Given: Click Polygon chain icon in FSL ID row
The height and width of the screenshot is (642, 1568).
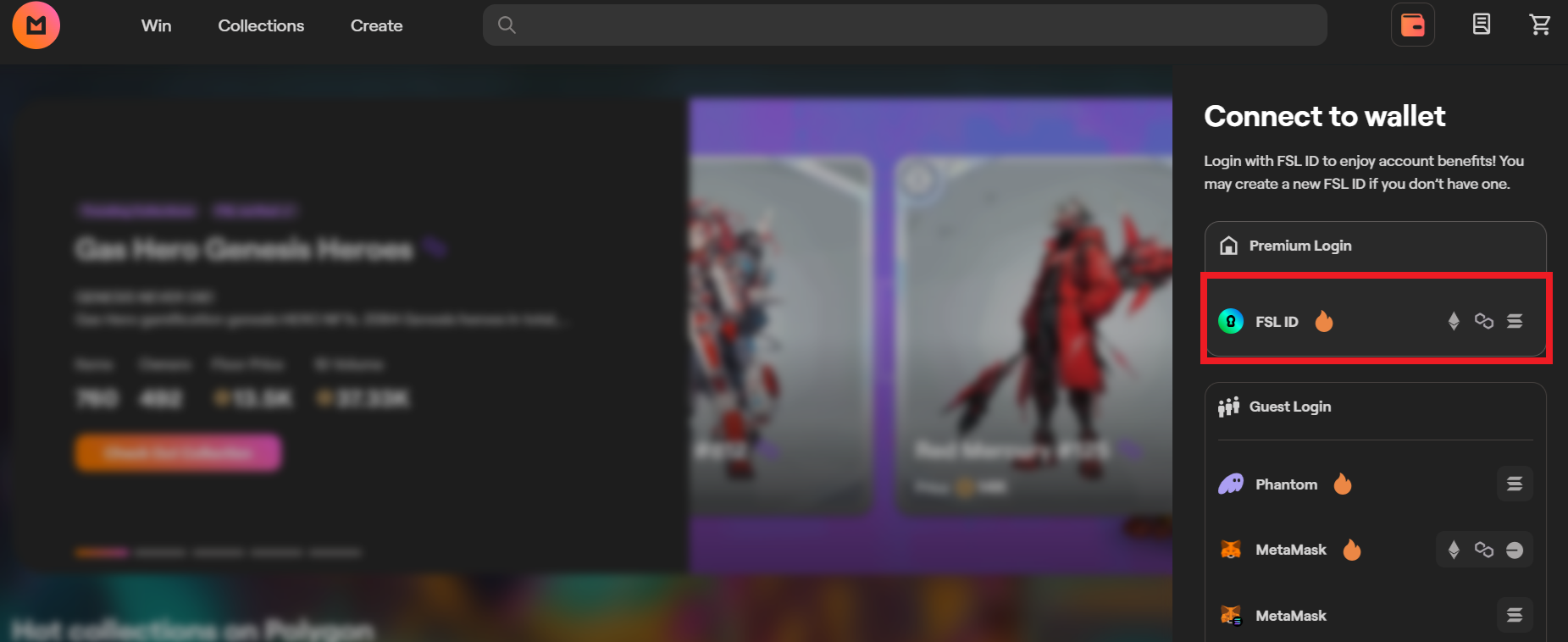Looking at the screenshot, I should click(x=1484, y=321).
